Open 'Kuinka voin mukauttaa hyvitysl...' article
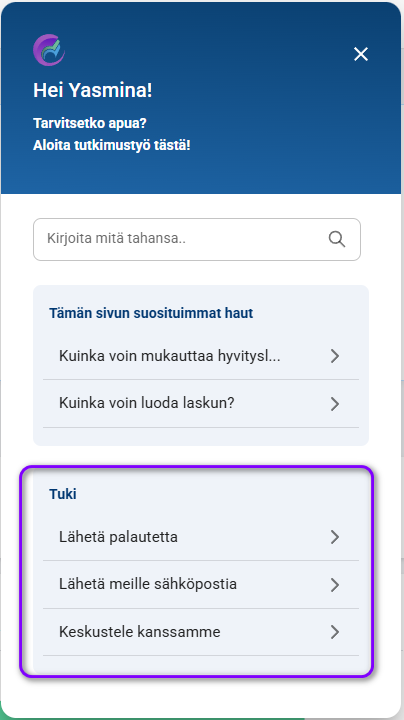 click(201, 356)
